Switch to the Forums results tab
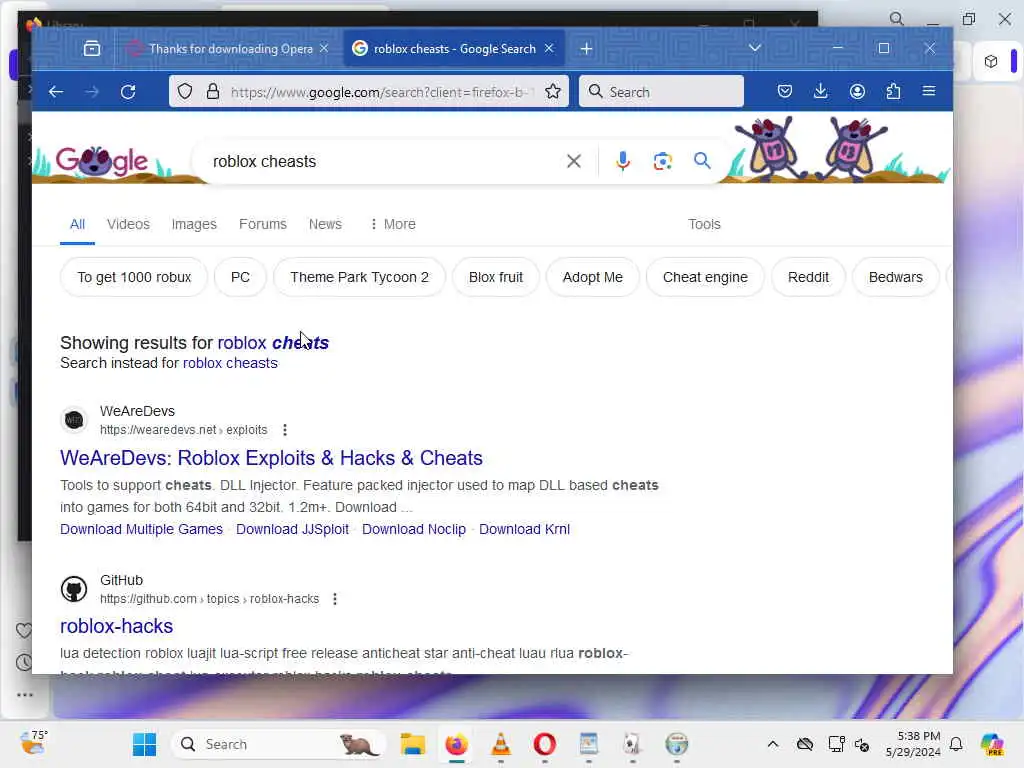Screen dimensions: 1024x768 (x=263, y=224)
